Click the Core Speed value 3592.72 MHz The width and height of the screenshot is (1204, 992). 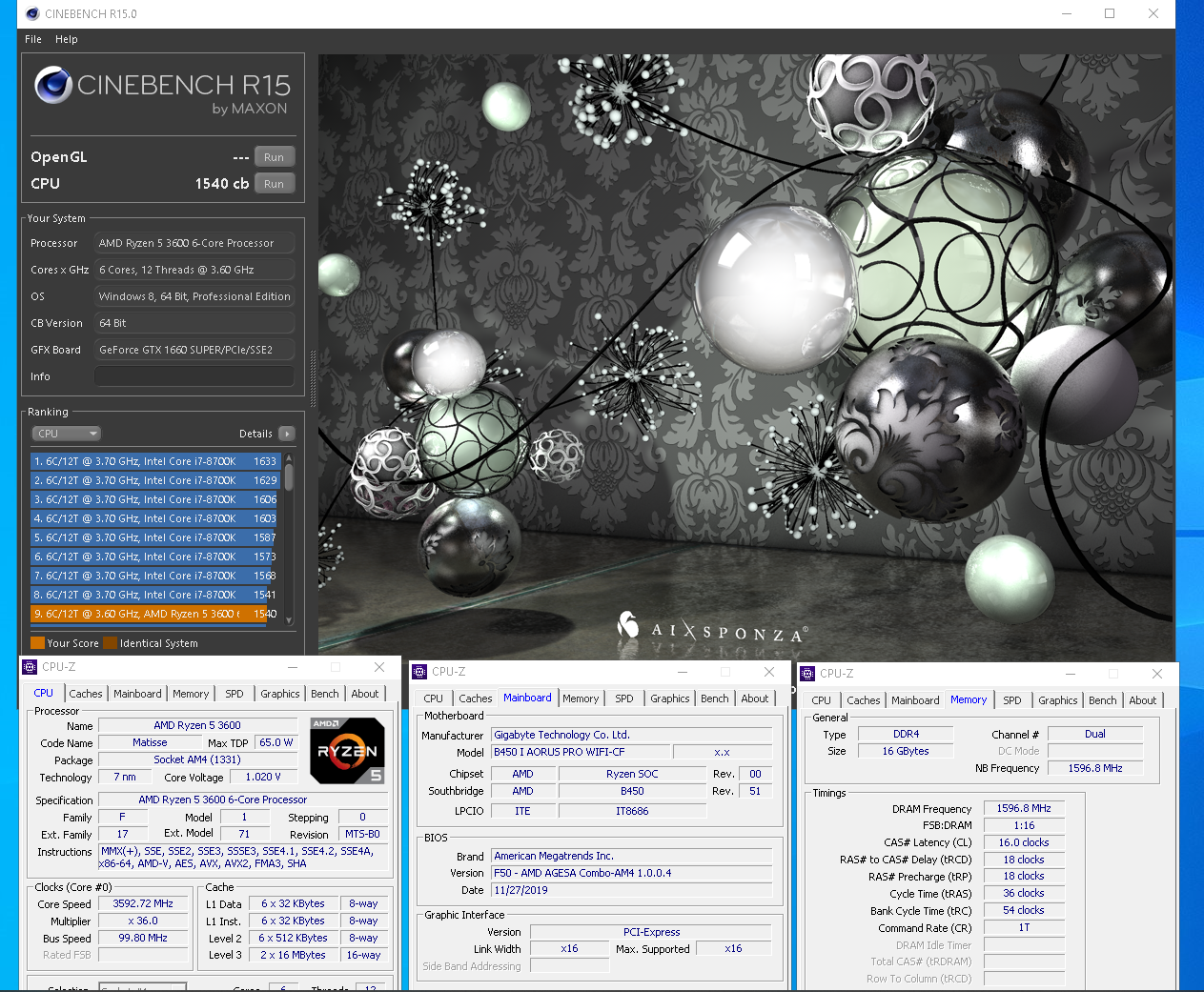click(x=143, y=903)
